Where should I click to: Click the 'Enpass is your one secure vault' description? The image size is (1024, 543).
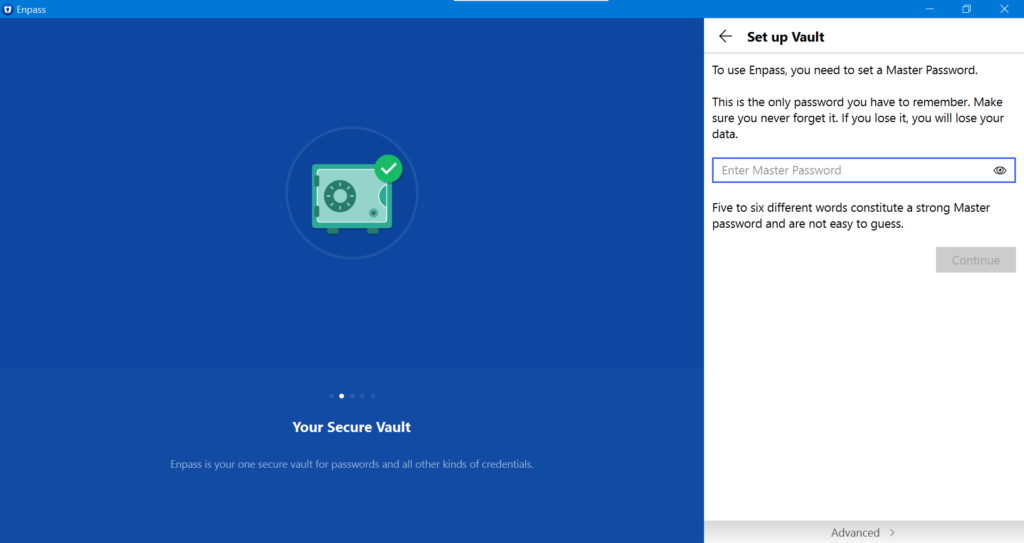point(351,465)
